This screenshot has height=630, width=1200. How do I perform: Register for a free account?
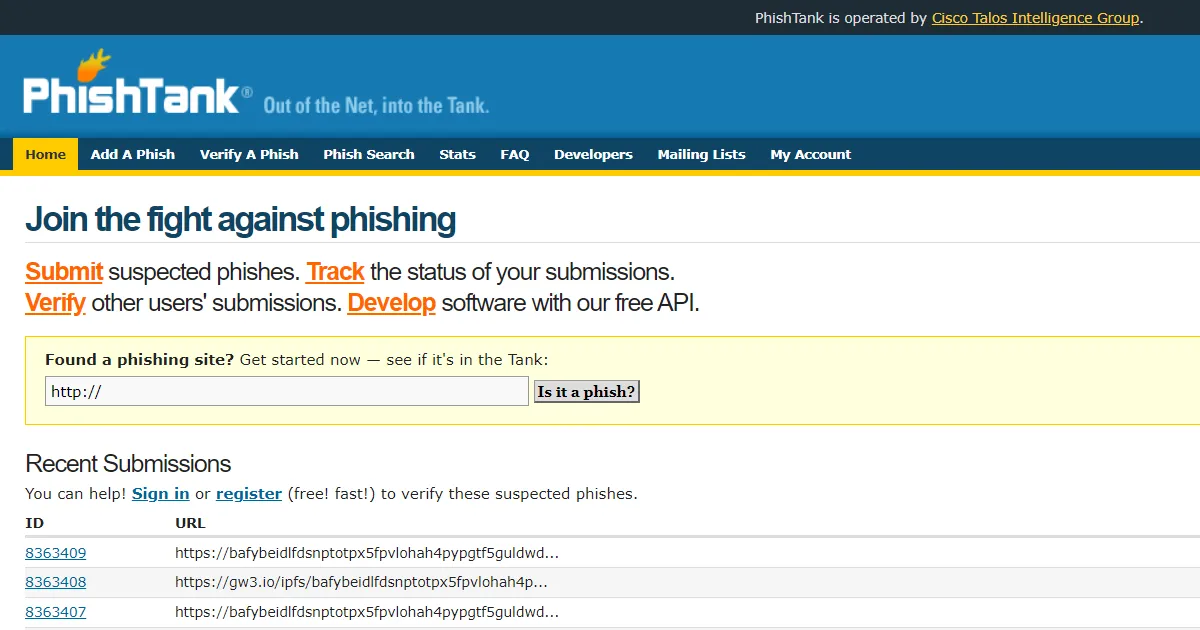pyautogui.click(x=248, y=493)
